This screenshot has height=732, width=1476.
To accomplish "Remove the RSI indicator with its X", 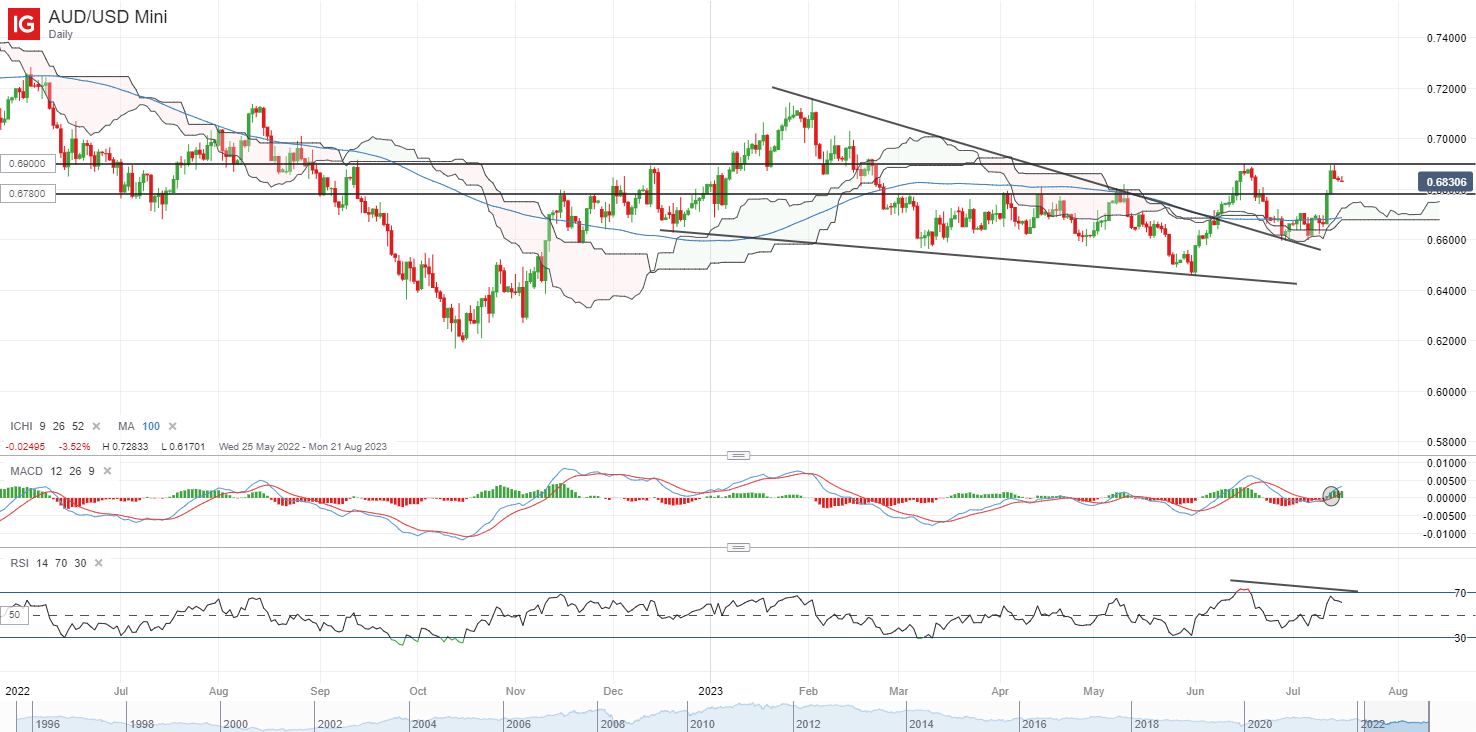I will coord(98,564).
